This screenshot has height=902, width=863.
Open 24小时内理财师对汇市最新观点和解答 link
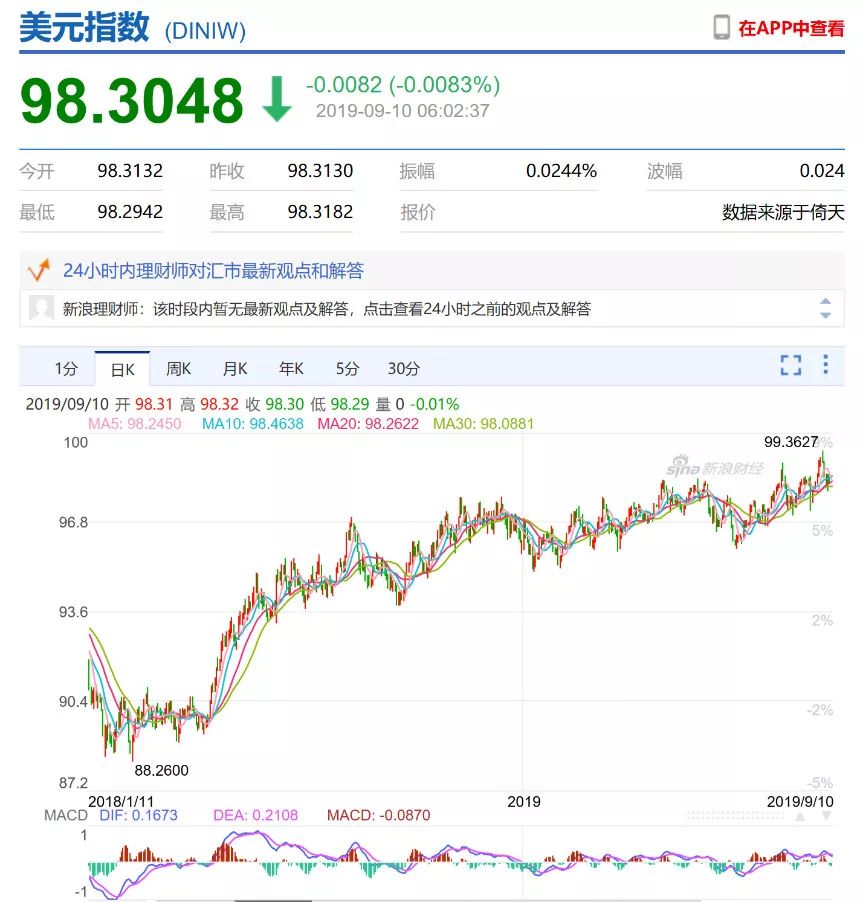(x=213, y=270)
